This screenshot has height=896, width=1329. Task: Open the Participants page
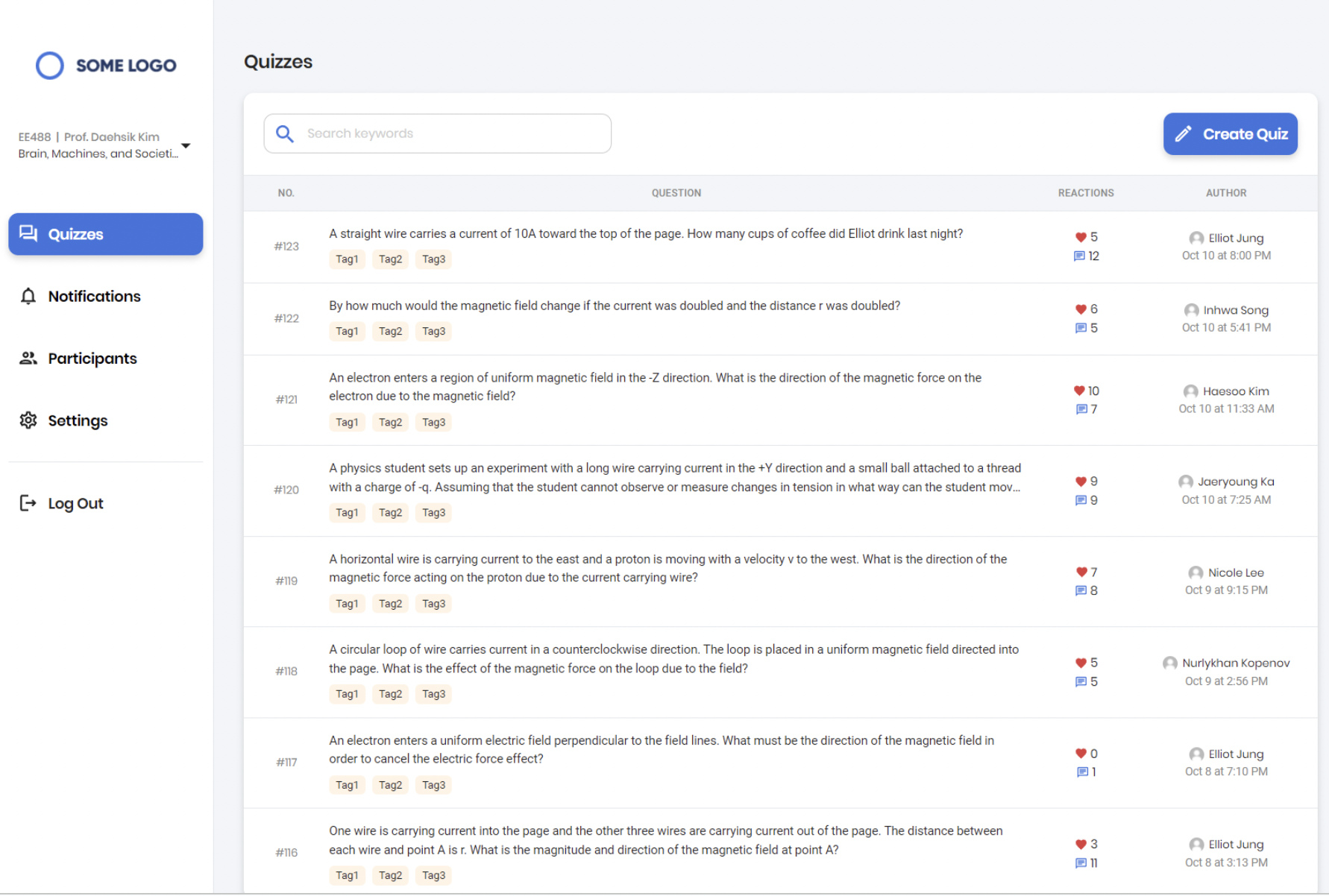92,359
